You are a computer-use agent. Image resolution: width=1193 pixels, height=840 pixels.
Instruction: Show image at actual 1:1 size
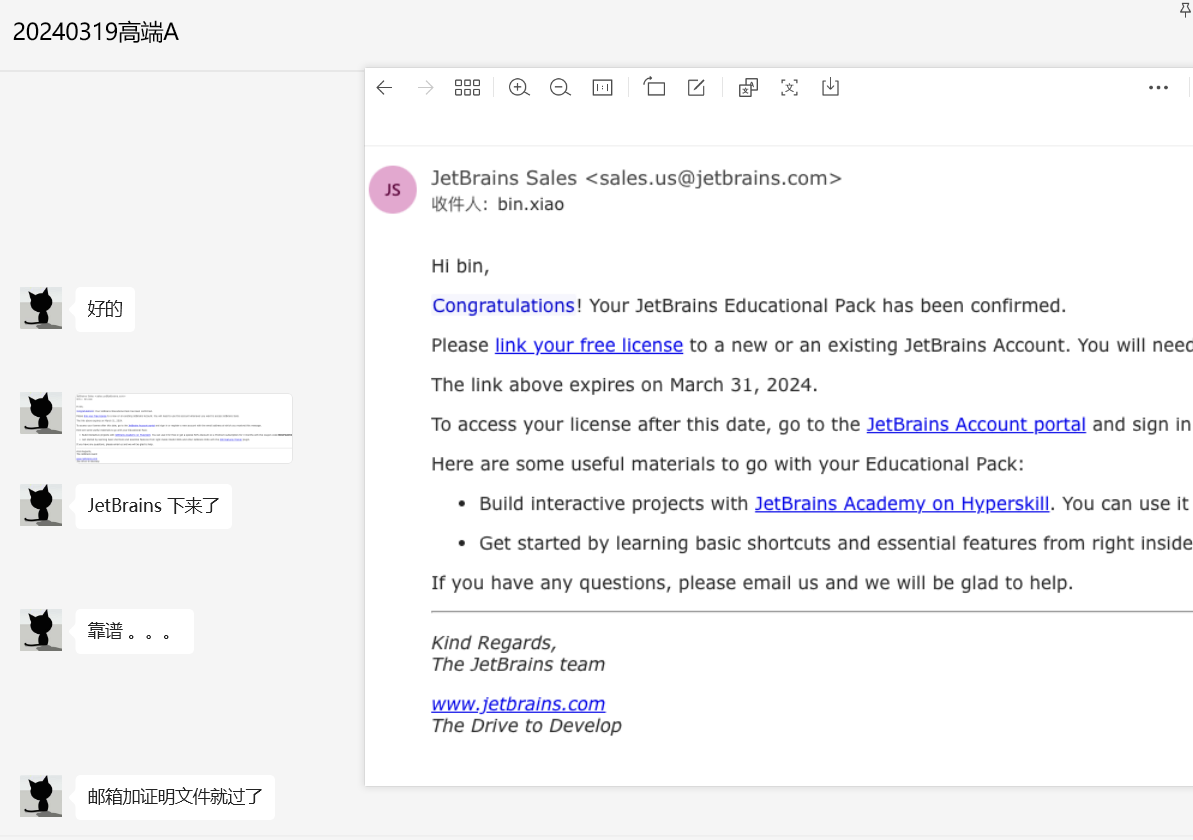(x=602, y=88)
